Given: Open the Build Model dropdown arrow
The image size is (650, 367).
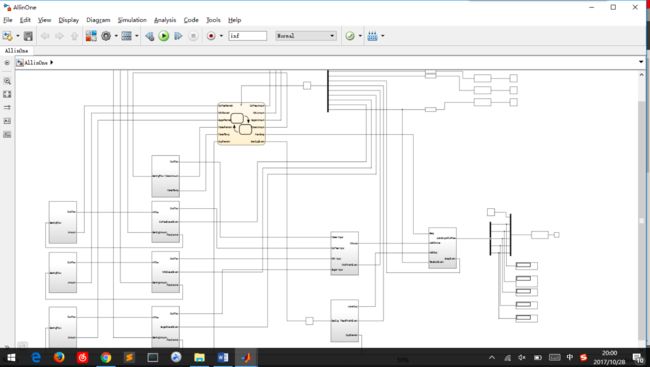Looking at the screenshot, I should point(383,36).
